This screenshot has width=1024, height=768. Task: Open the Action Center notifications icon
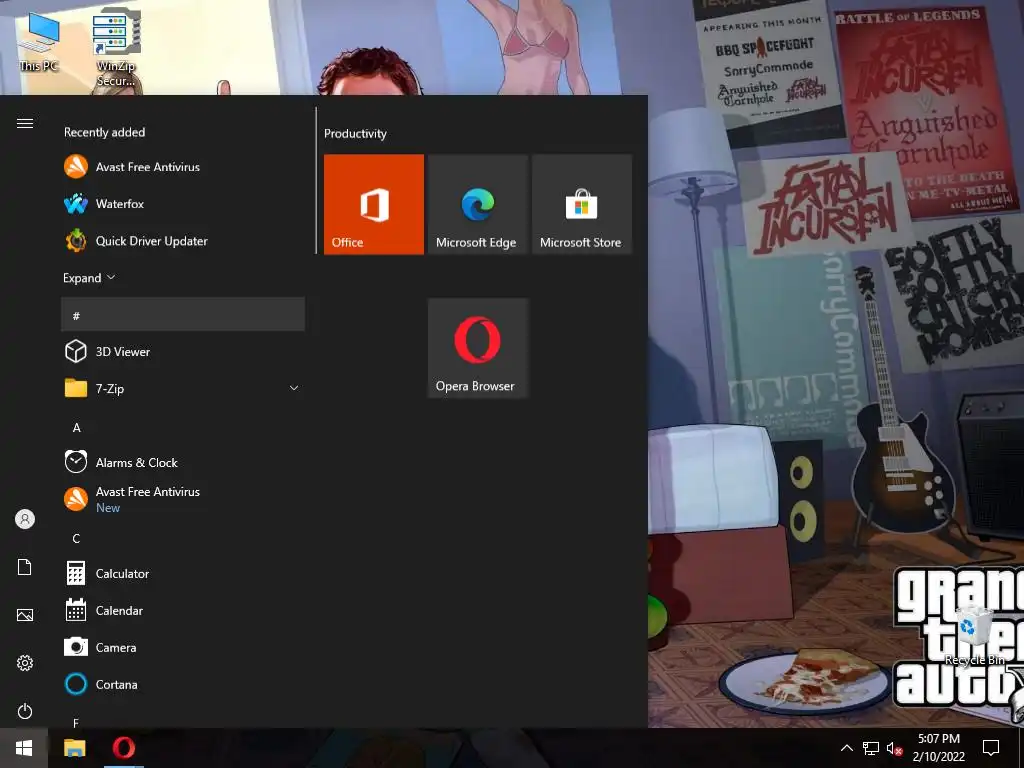(x=991, y=748)
